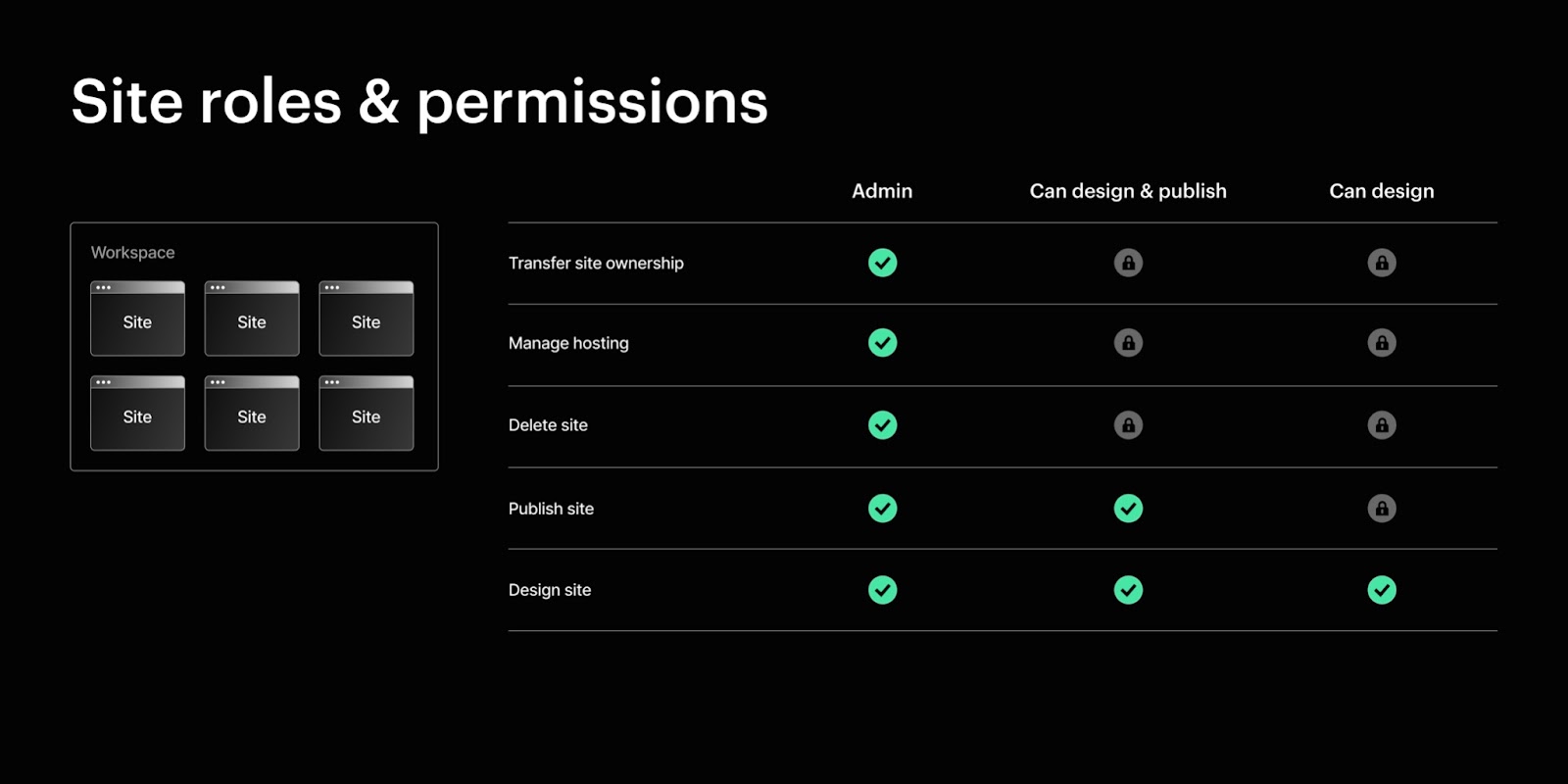1568x784 pixels.
Task: Open the top-left Site thumbnail in Workspace
Action: point(137,318)
